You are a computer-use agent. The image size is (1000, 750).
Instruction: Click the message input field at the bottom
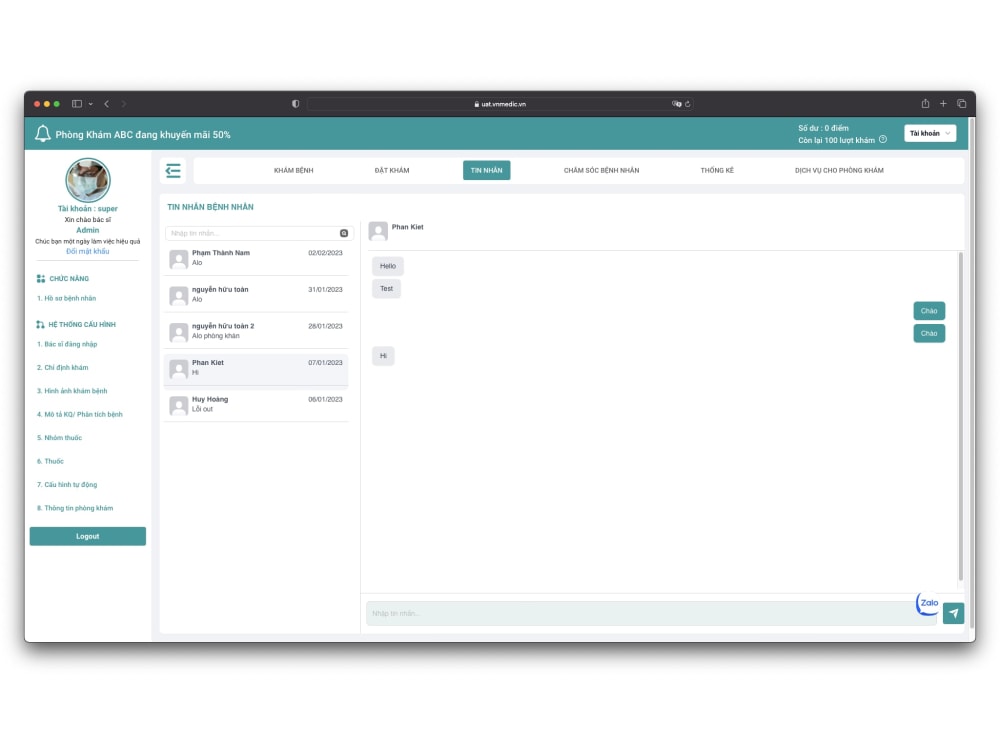tap(651, 614)
